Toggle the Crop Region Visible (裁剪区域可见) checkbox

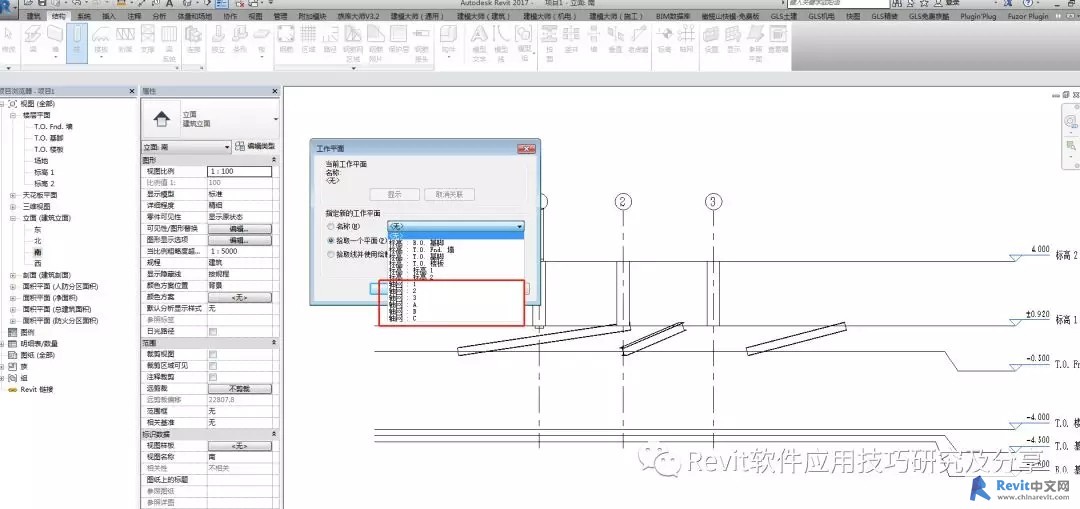click(x=213, y=366)
